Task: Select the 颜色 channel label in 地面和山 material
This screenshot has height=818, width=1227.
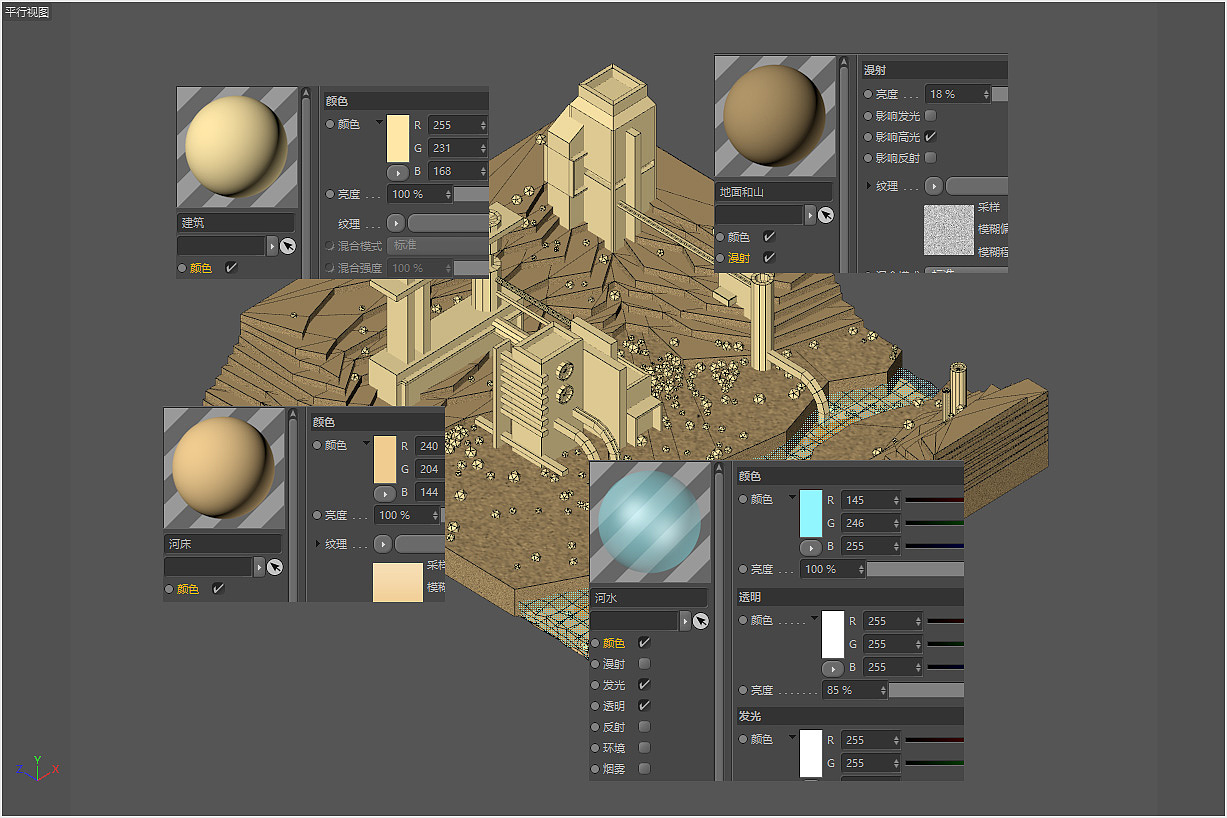Action: (739, 237)
